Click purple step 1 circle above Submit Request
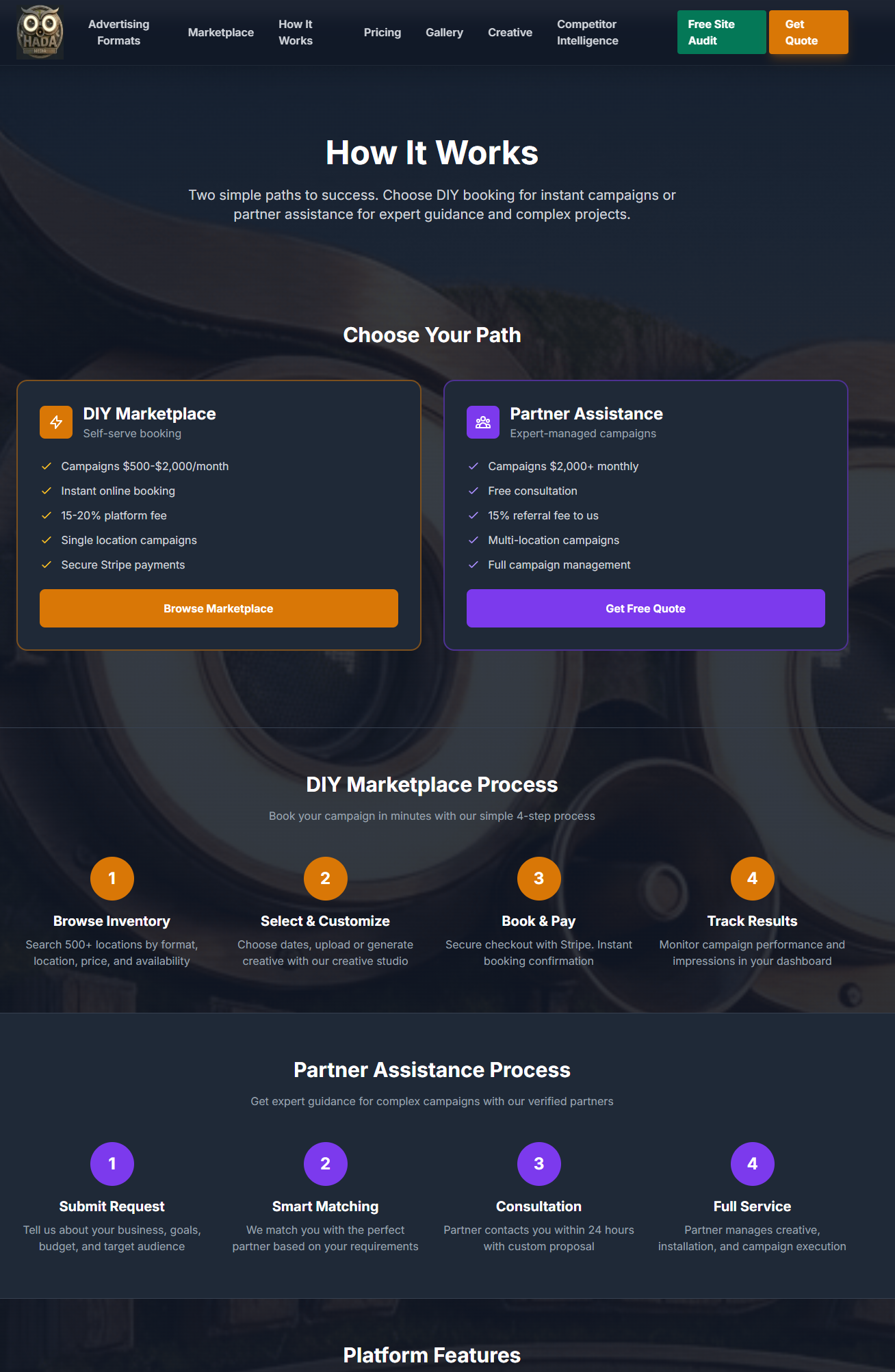Screen dimensions: 895x1372 (x=112, y=1164)
